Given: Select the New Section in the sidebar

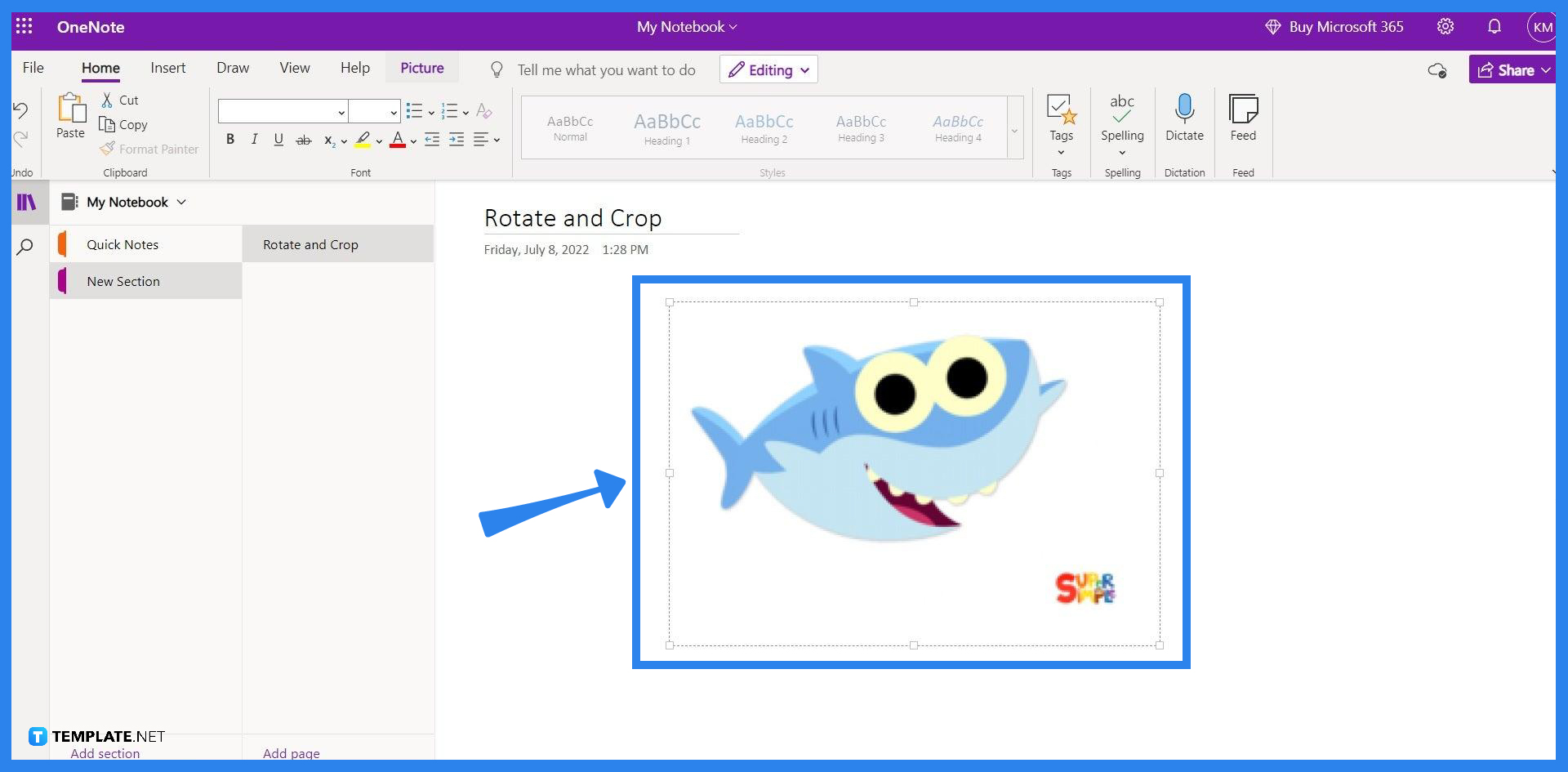Looking at the screenshot, I should (x=122, y=281).
